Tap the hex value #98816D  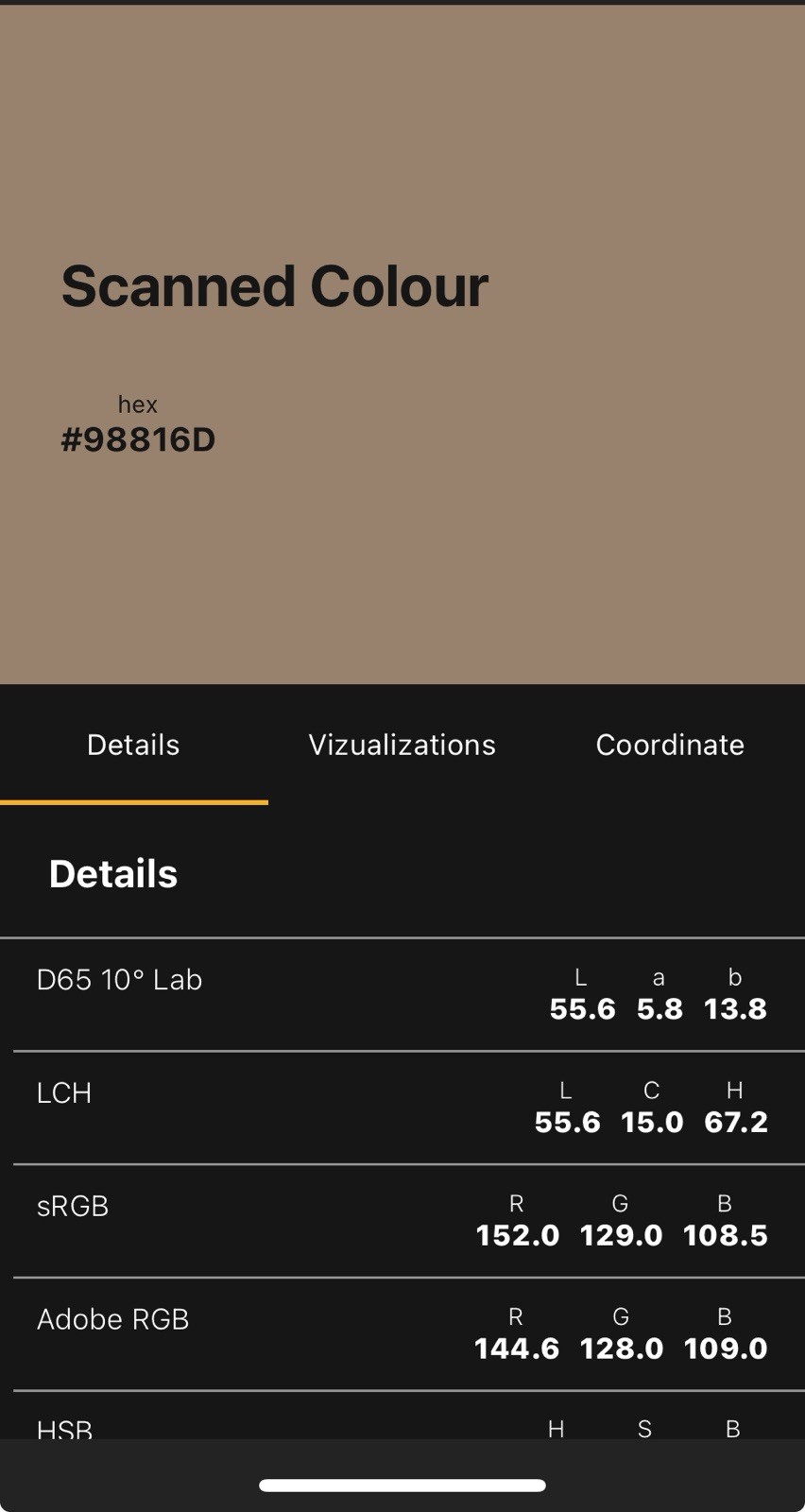(138, 439)
